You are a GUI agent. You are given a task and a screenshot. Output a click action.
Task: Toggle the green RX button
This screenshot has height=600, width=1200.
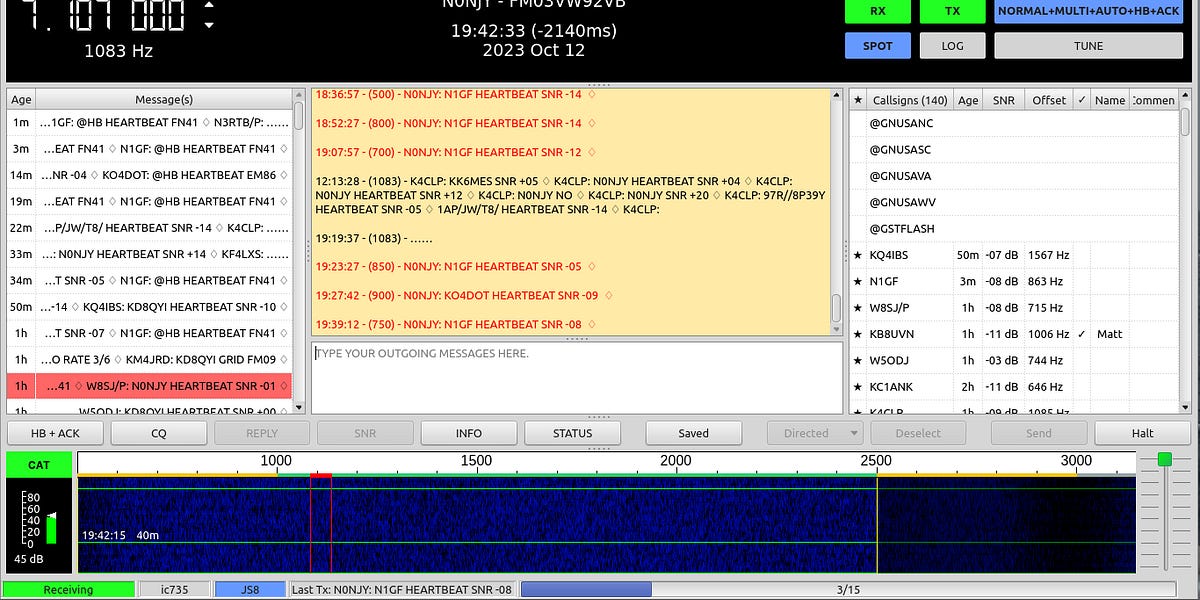[877, 12]
